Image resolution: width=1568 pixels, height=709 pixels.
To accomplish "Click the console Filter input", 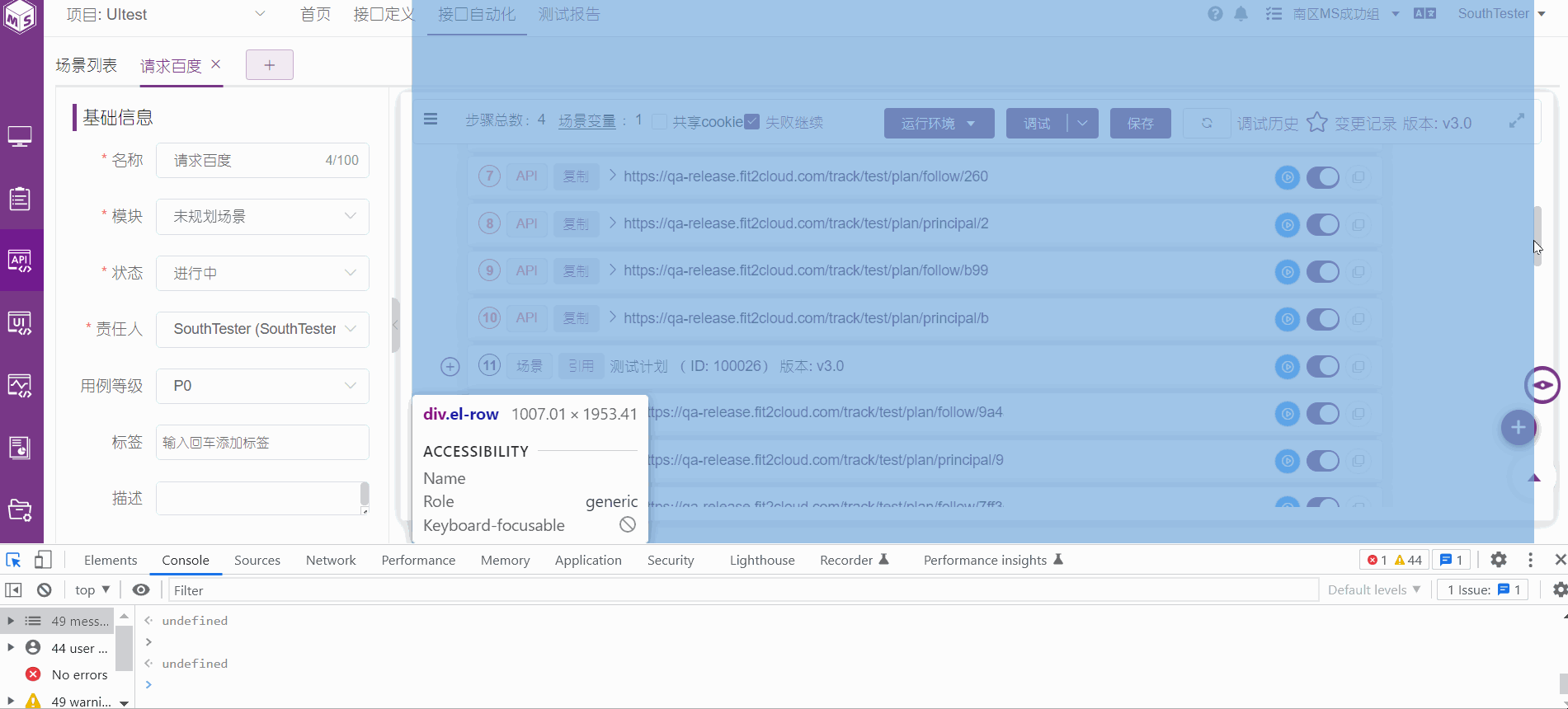I will [x=743, y=589].
